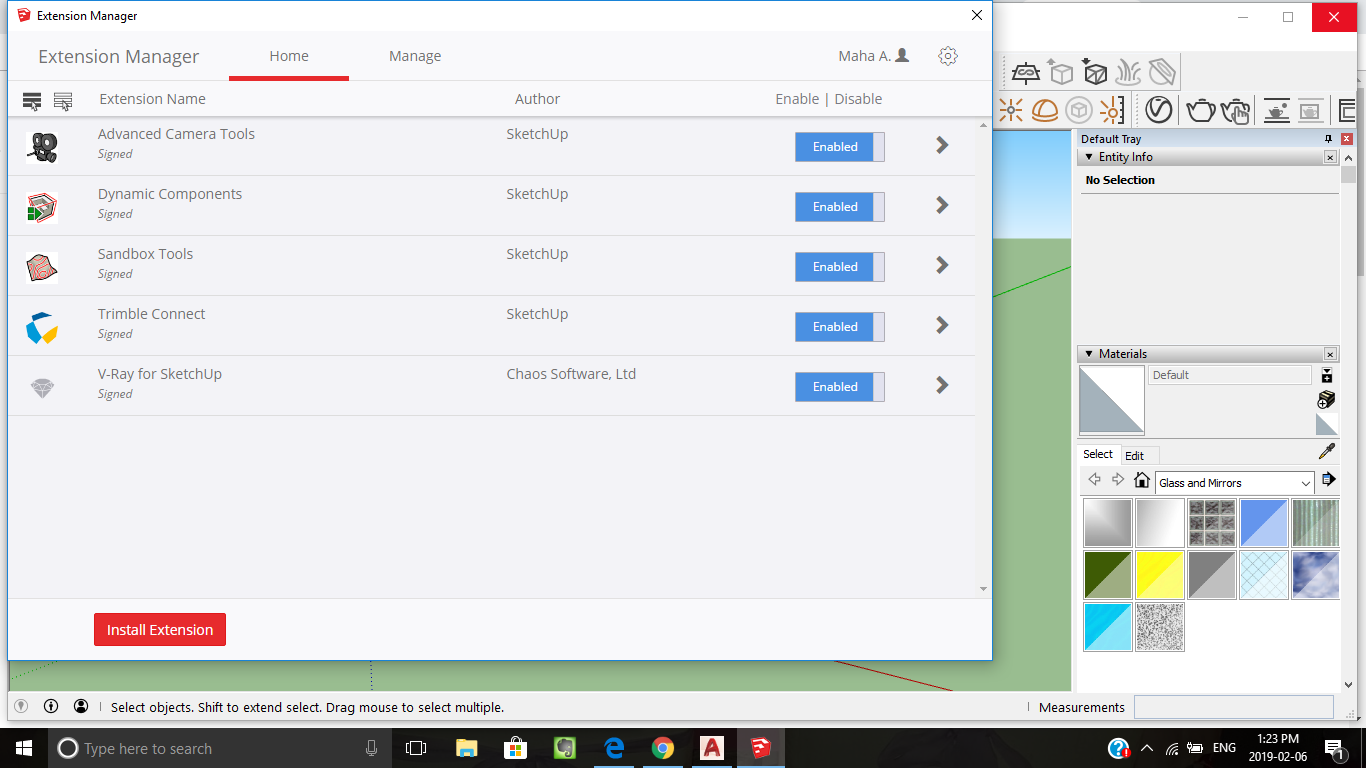Toggle Trimble Connect Enabled switch
1366x768 pixels.
[x=840, y=327]
